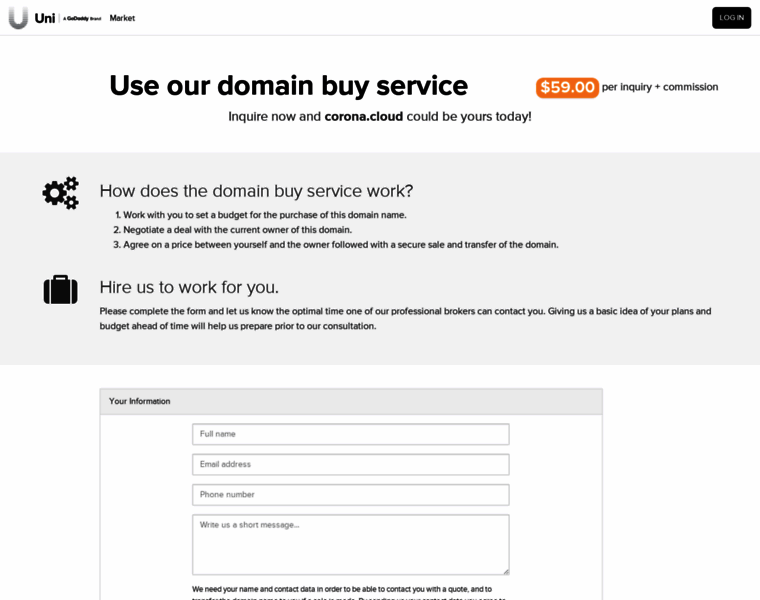Click the Write us a short message textarea

pyautogui.click(x=350, y=545)
